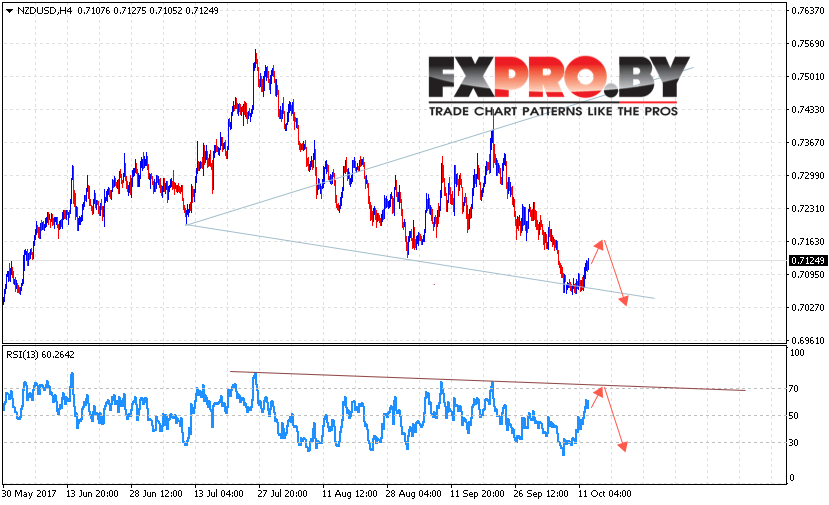Image resolution: width=829 pixels, height=505 pixels.
Task: Click the 0.74330 price axis value
Action: pyautogui.click(x=808, y=109)
